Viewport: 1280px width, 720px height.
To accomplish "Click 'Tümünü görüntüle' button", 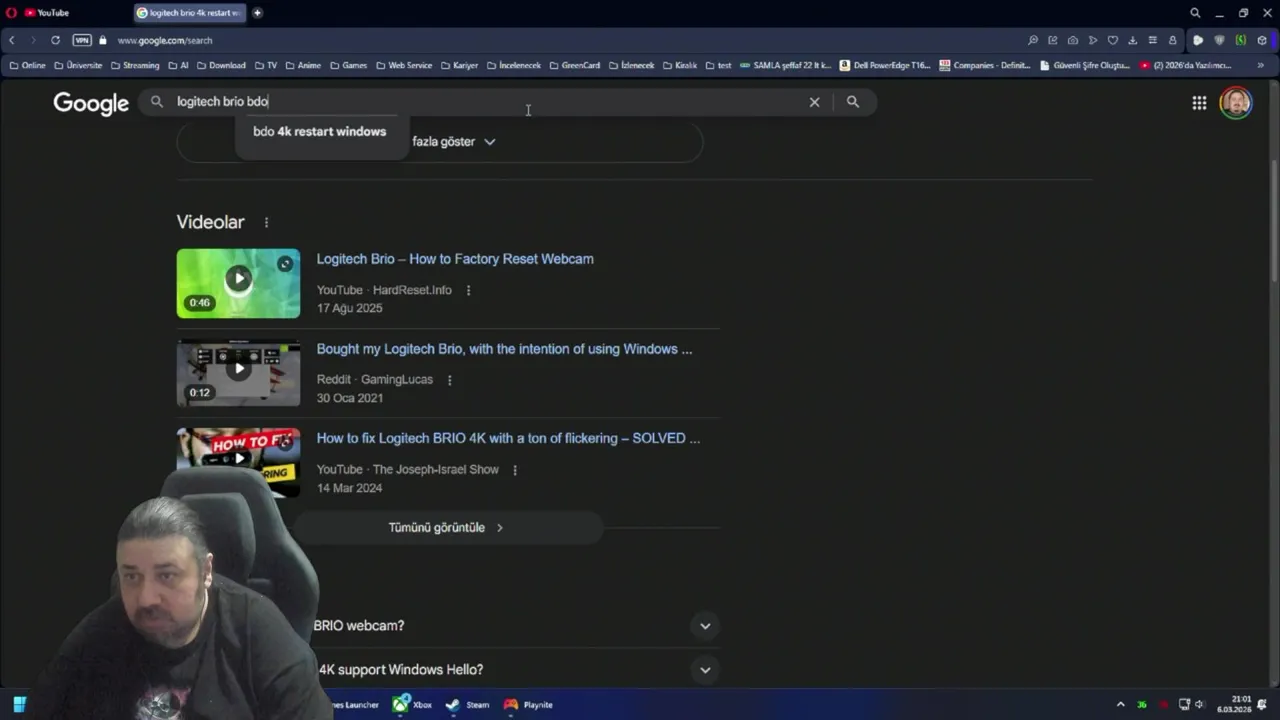I will 447,527.
